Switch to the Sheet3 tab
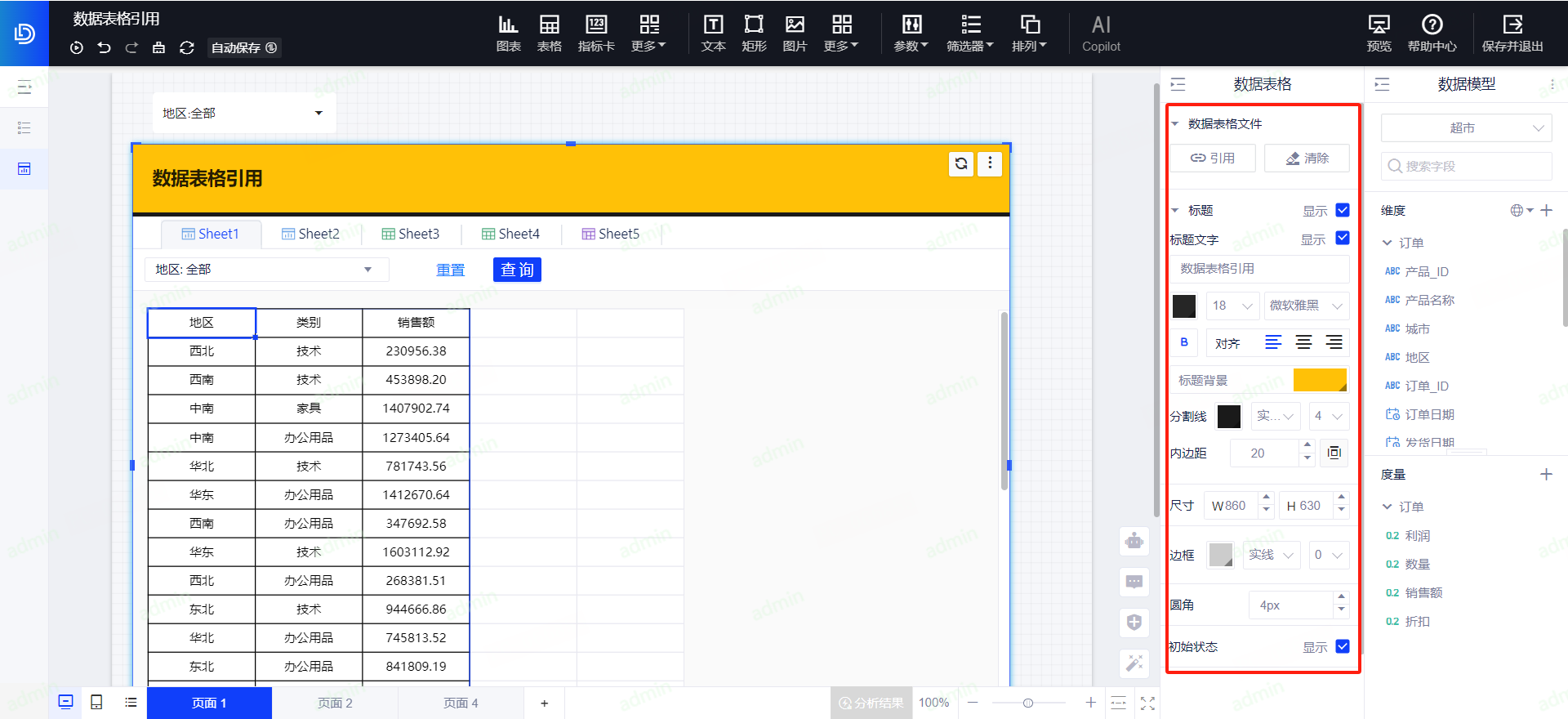Screen dimensions: 1568x719 pyautogui.click(x=411, y=234)
